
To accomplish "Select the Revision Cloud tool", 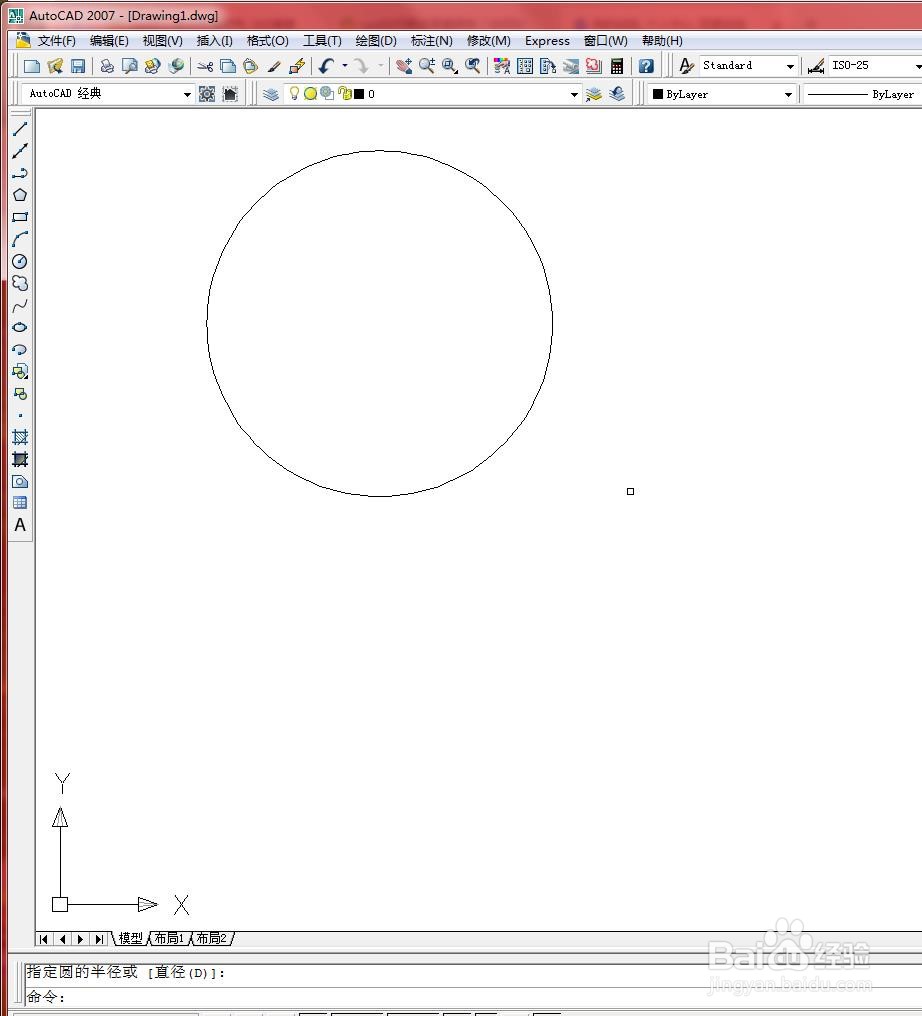I will coord(20,283).
